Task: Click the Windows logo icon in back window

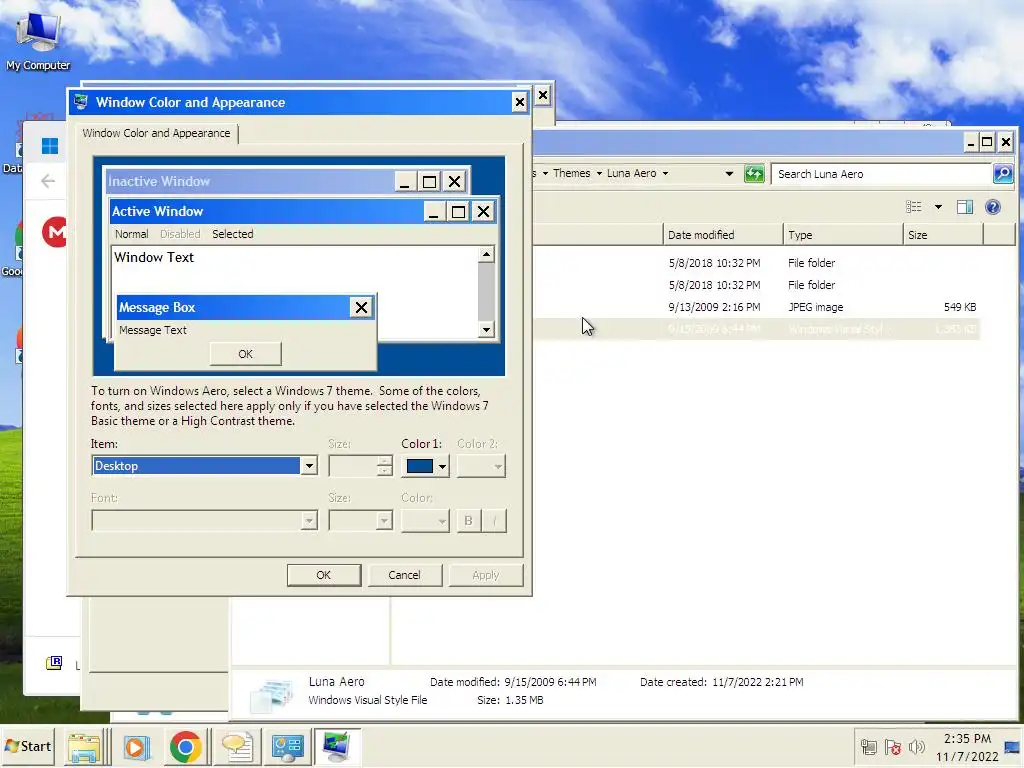Action: (x=50, y=146)
